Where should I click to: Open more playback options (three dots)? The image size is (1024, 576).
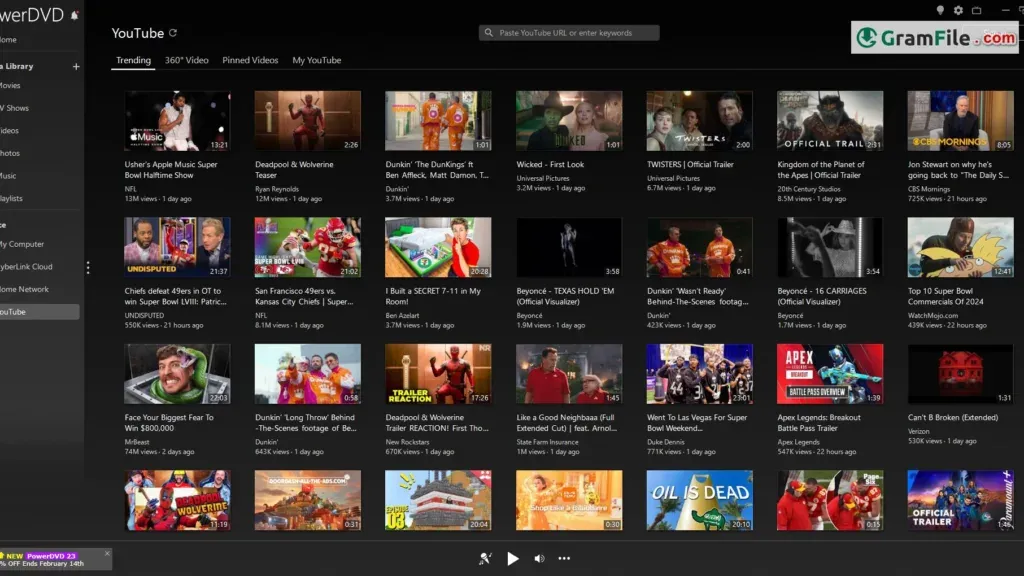point(564,558)
